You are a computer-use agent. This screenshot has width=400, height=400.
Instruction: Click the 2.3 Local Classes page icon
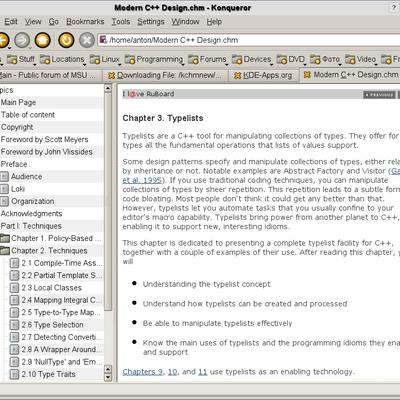pos(14,288)
